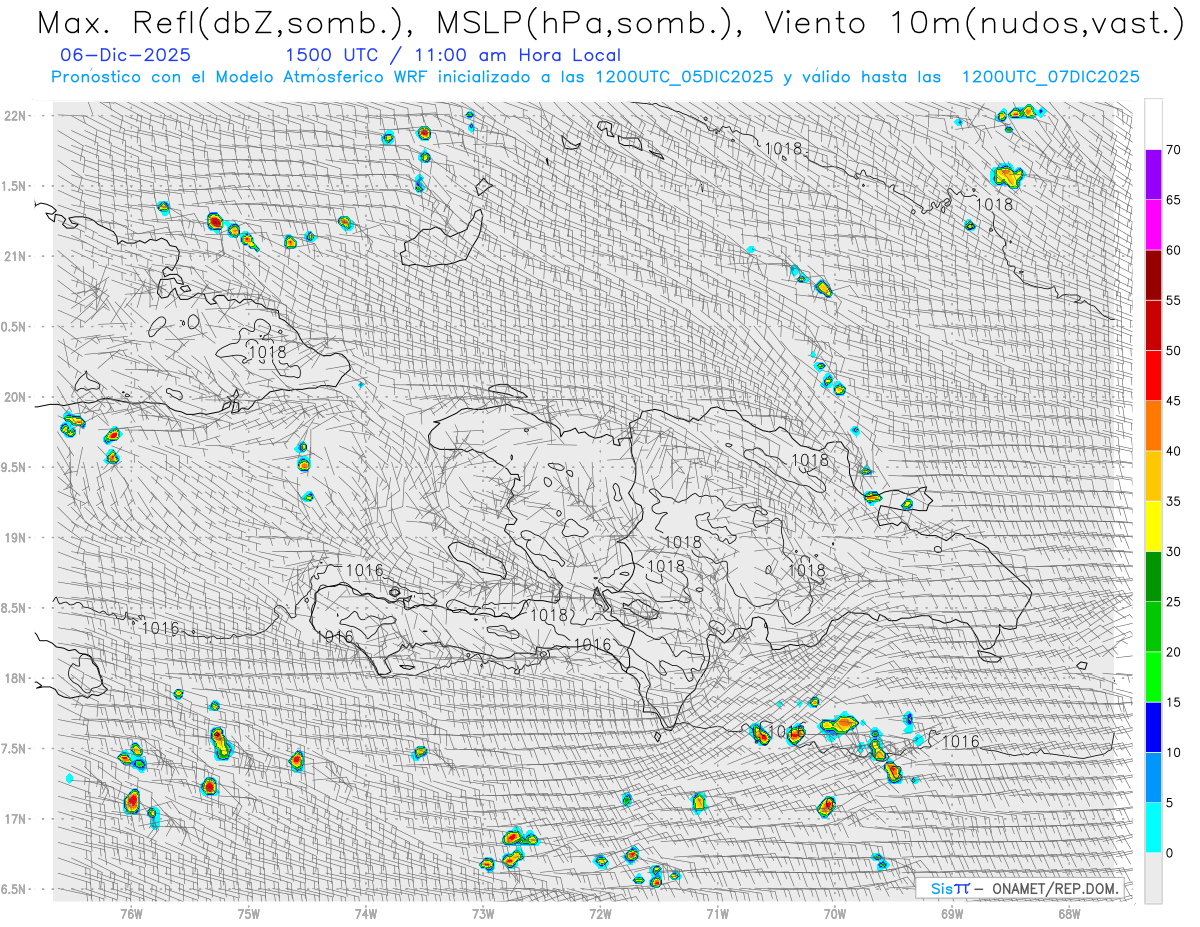Screen dimensions: 1200x927
Task: Click the '72W' longitude label
Action: [600, 913]
